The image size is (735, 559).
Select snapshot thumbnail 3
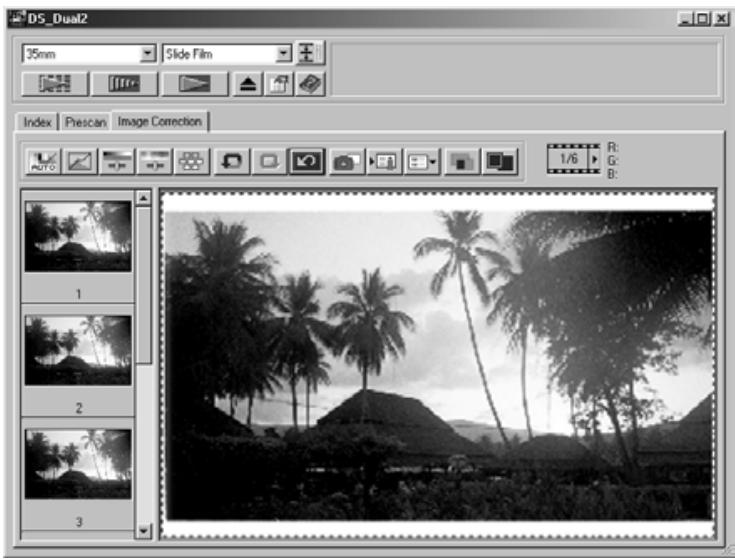pos(78,464)
